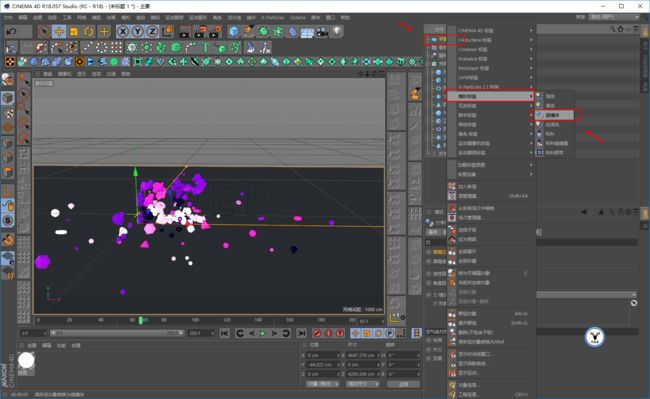The width and height of the screenshot is (650, 399).
Task: Toggle X axis lock
Action: [123, 31]
